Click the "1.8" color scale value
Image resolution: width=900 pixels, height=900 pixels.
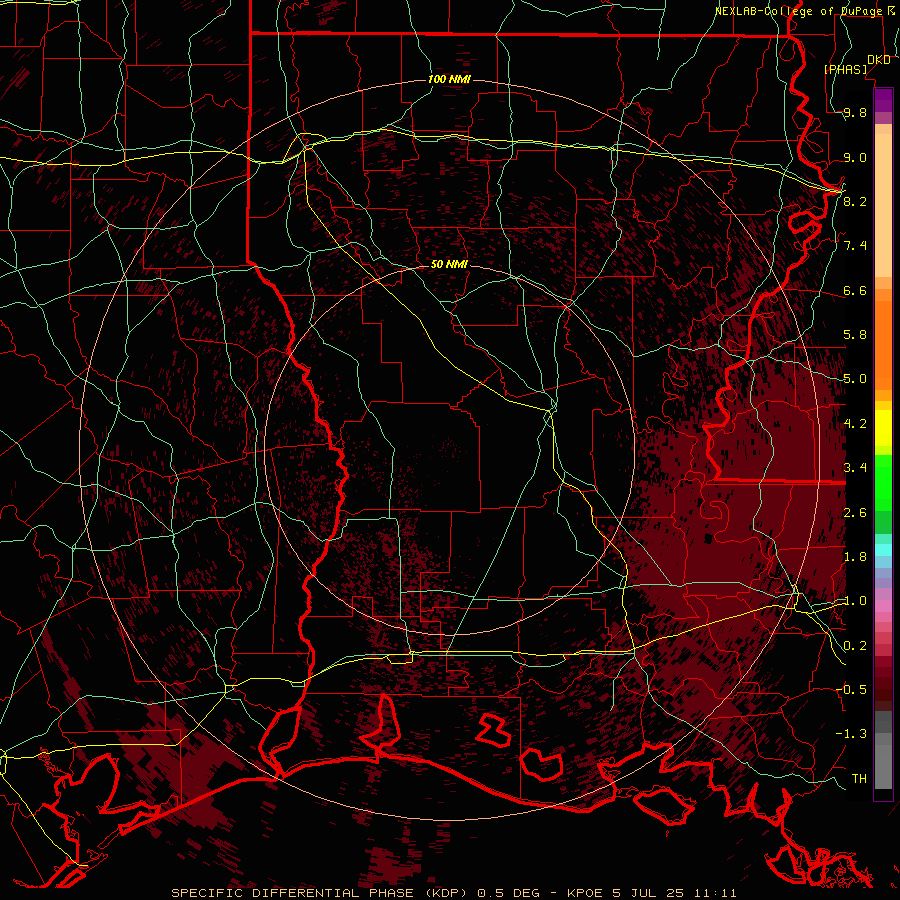tap(855, 557)
